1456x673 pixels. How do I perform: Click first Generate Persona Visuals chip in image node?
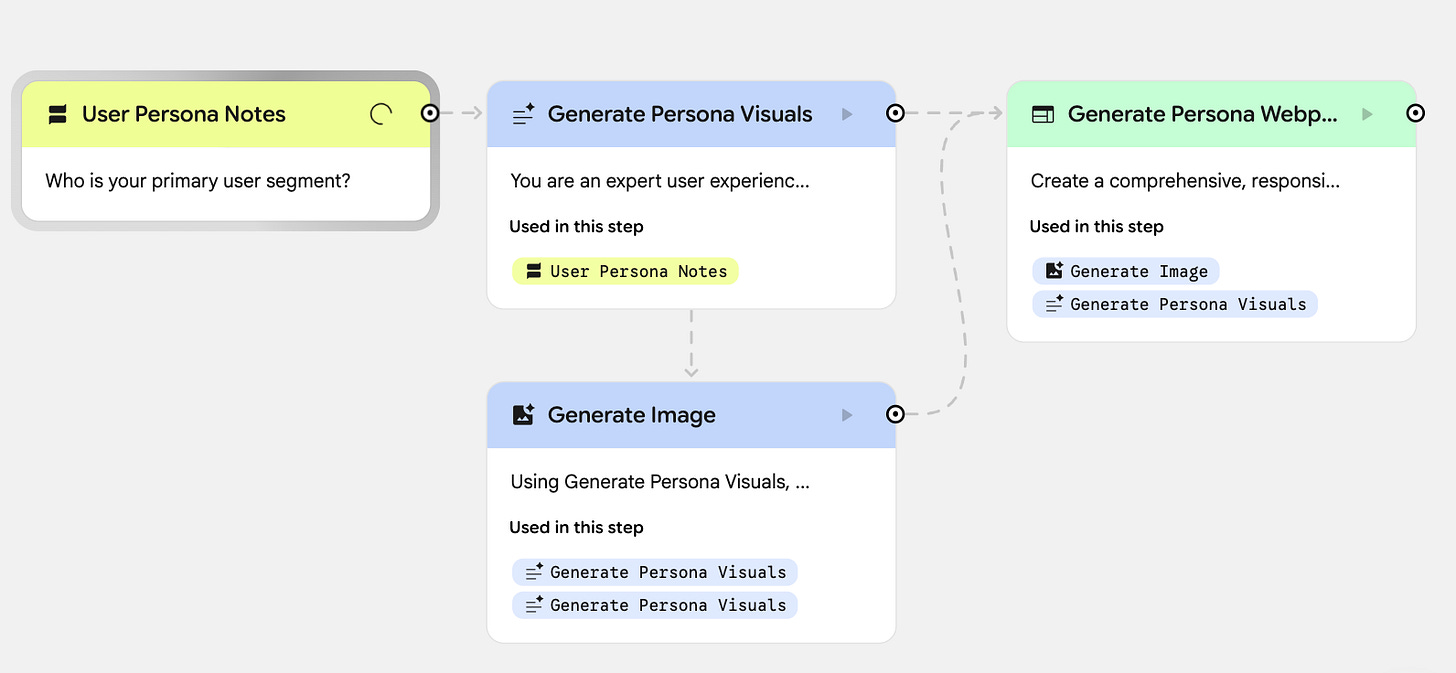[655, 572]
